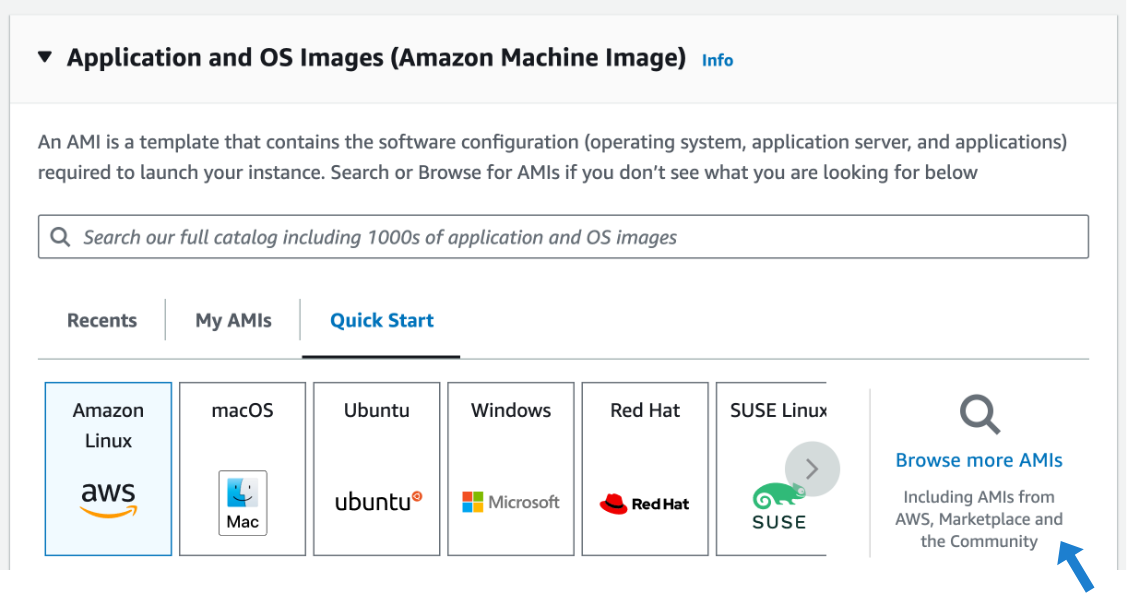This screenshot has width=1127, height=593.
Task: Select the Amazon Linux title text
Action: [x=108, y=425]
